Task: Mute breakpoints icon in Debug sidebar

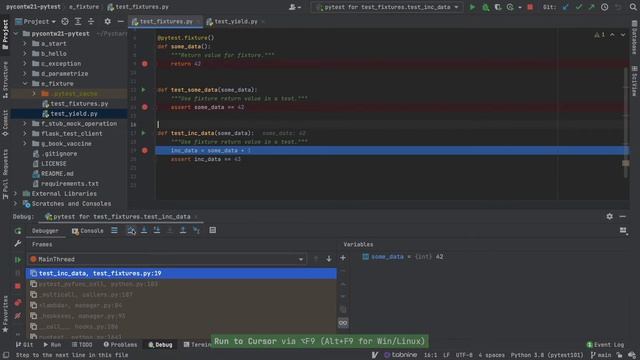Action: click(18, 316)
